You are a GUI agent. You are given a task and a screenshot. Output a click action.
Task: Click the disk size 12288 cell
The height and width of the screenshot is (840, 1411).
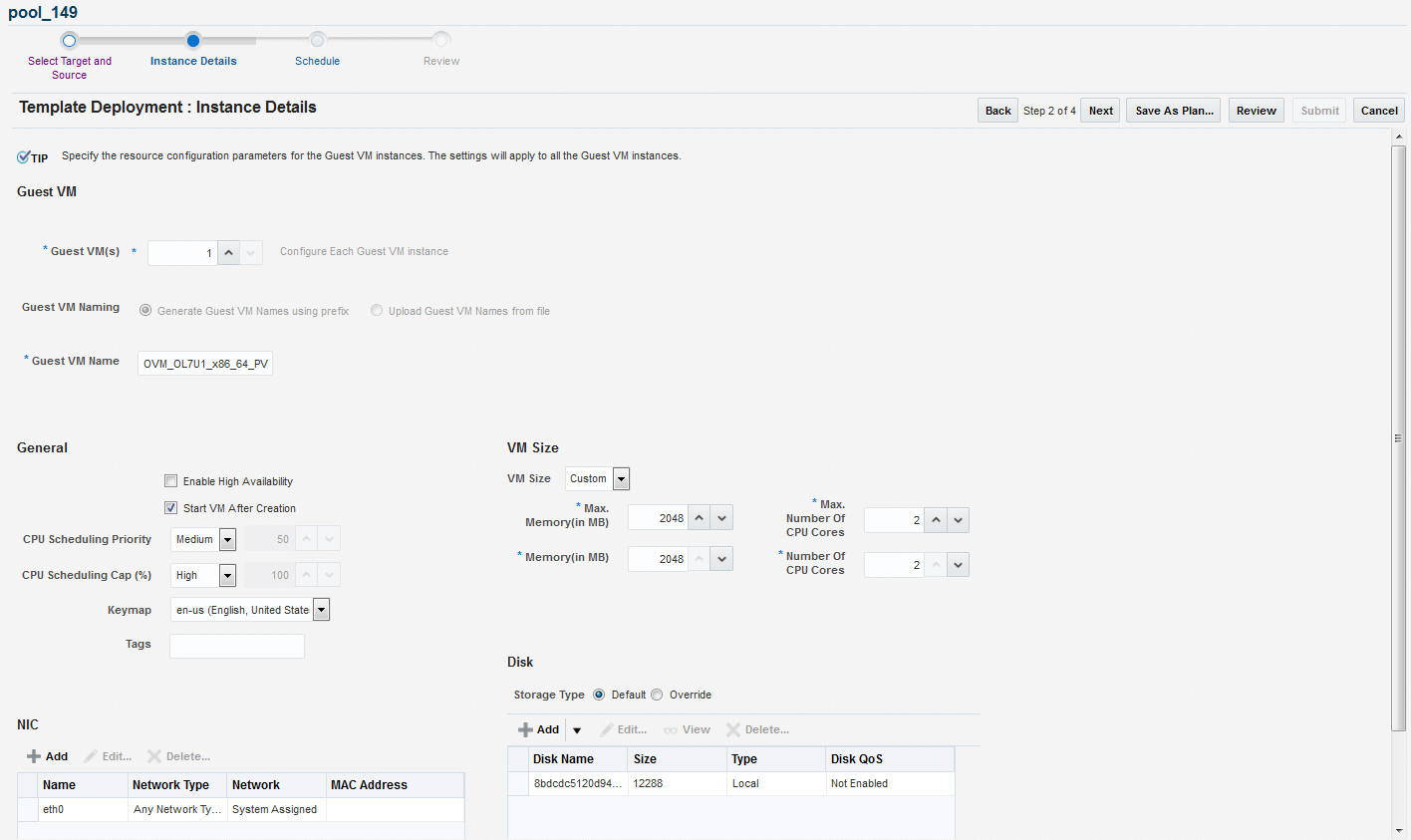point(678,783)
